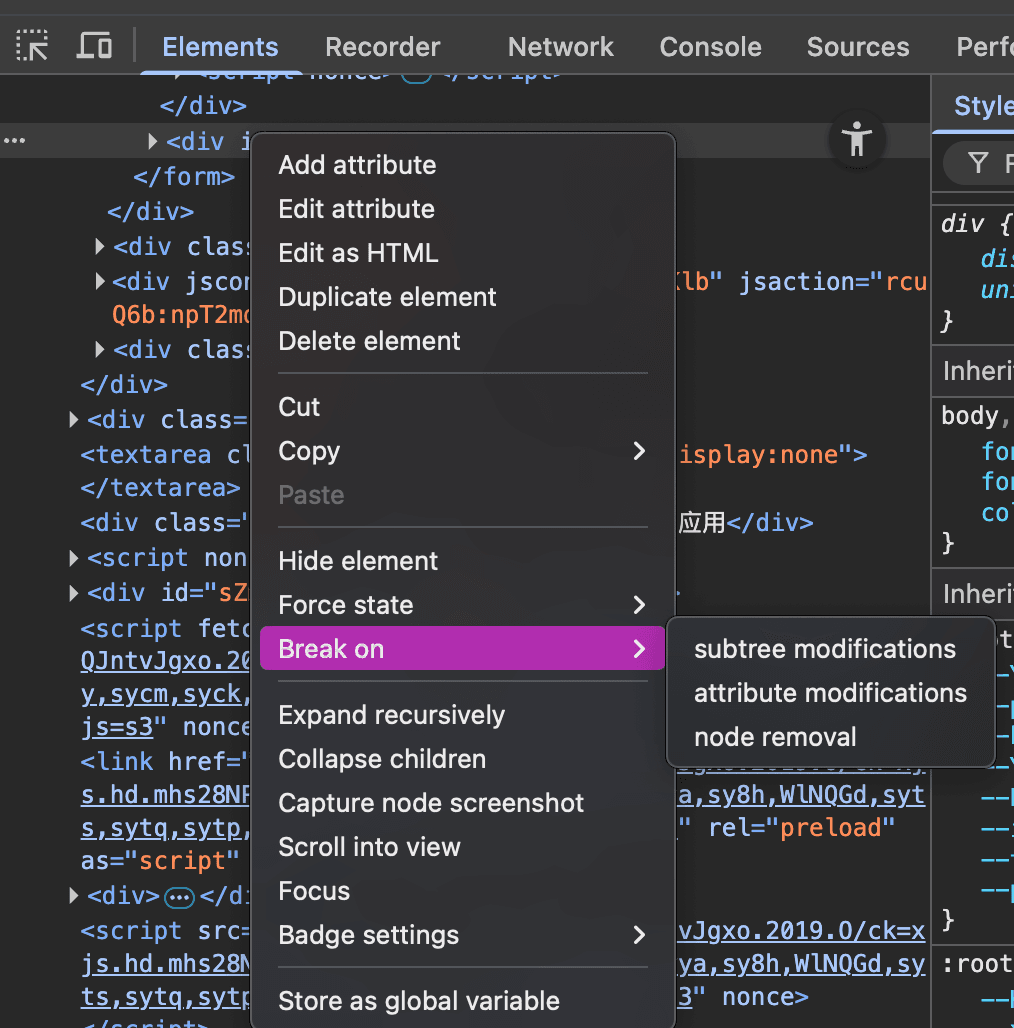The height and width of the screenshot is (1028, 1014).
Task: Switch to the Sources tab
Action: coord(857,47)
